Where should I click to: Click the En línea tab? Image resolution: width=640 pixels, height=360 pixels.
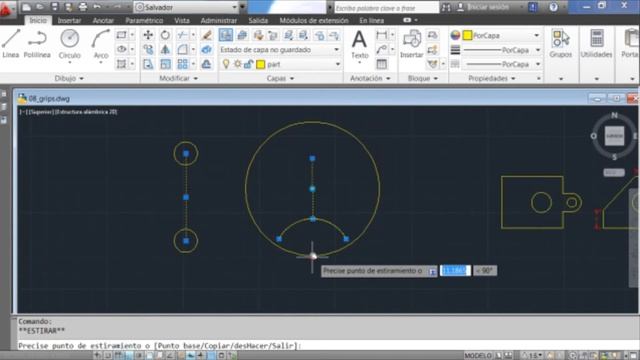tap(371, 20)
